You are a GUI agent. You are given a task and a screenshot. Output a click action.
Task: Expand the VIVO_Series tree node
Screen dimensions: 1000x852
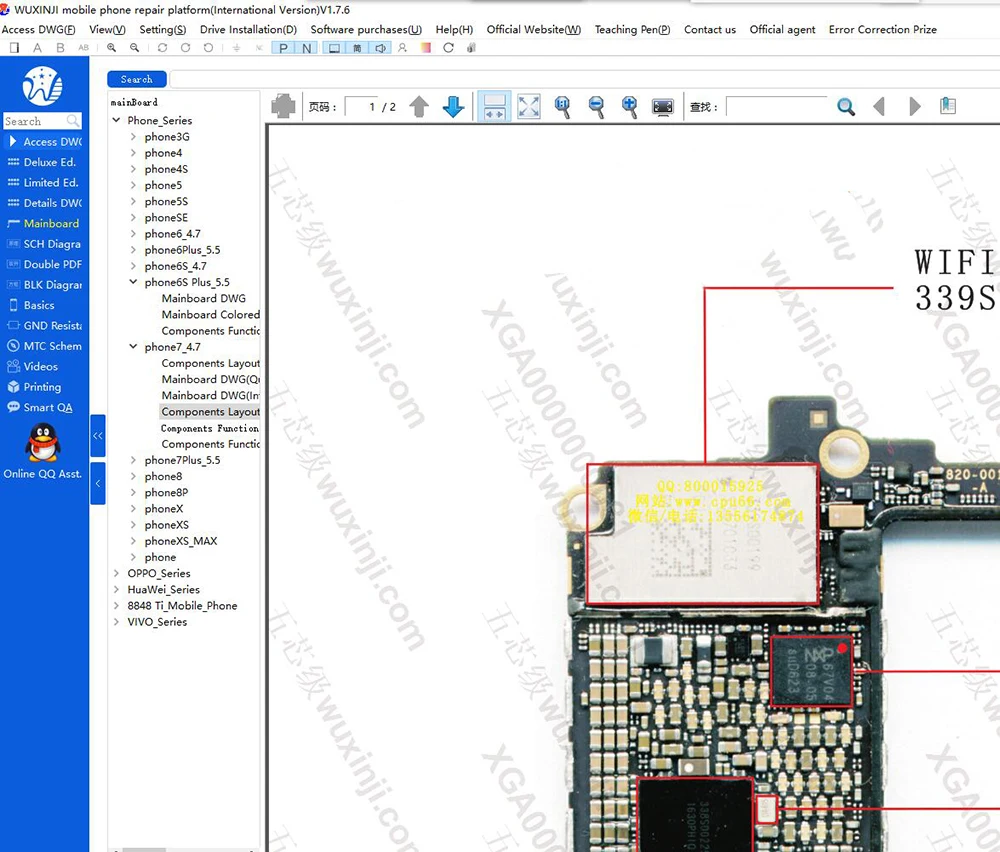click(116, 622)
